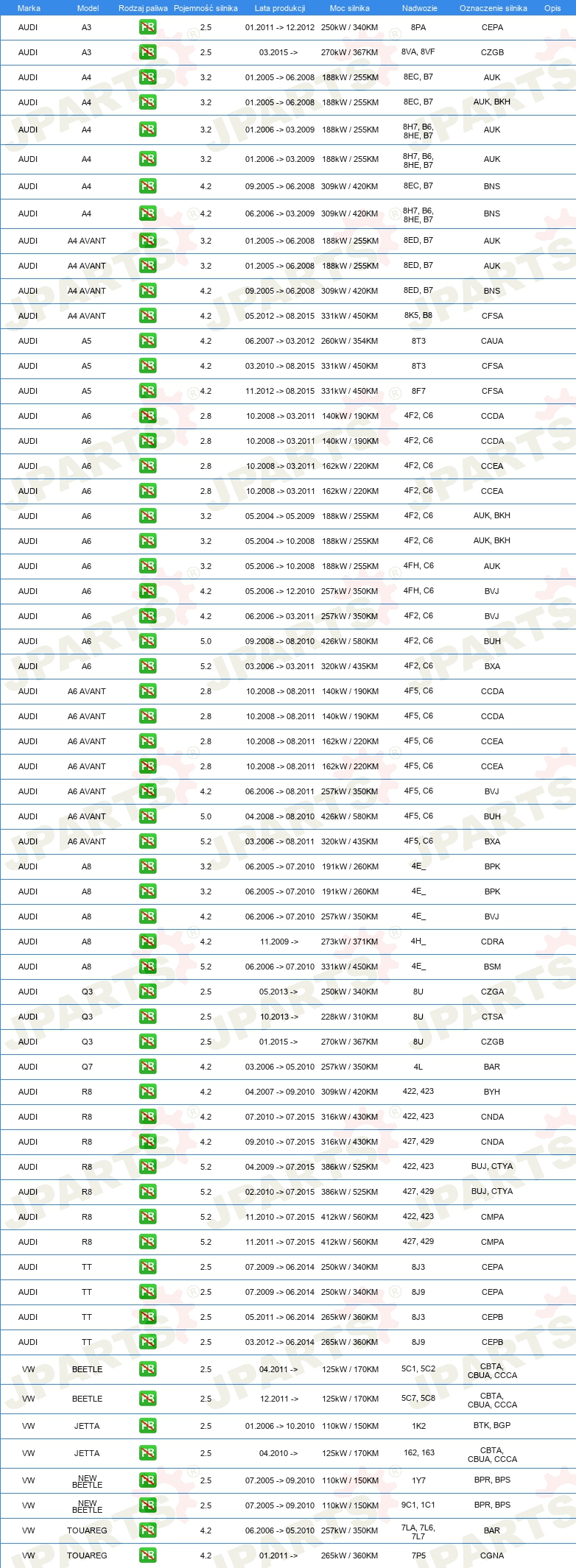576x1568 pixels.
Task: Click the fuel icon in the Q3 CZGA row
Action: pos(147,992)
